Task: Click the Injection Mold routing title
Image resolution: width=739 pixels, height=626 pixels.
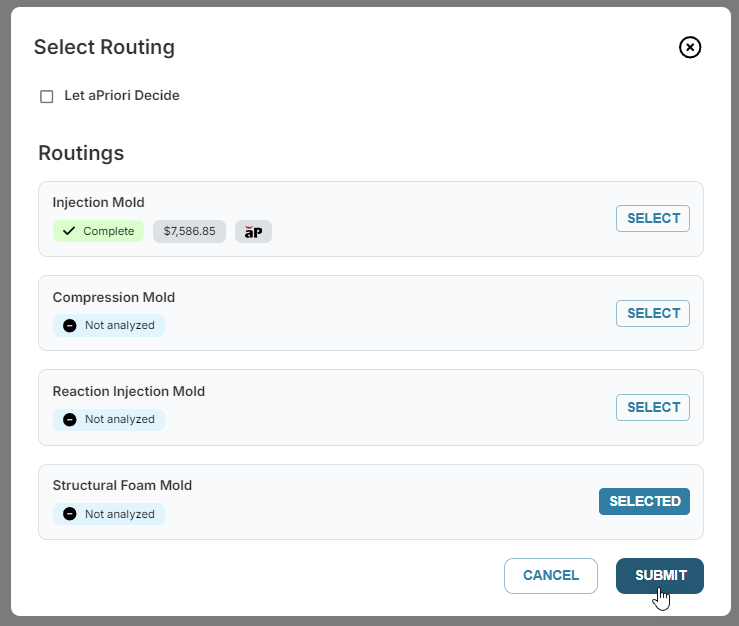Action: pyautogui.click(x=99, y=202)
